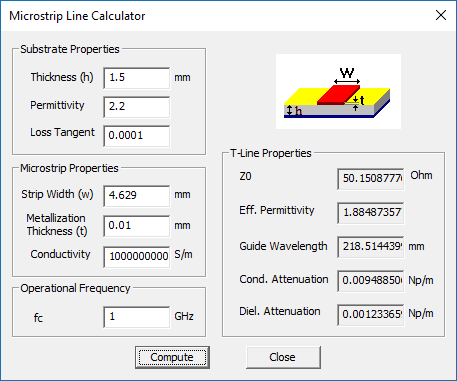This screenshot has width=457, height=381.
Task: Click the 'S/m' unit label
Action: [183, 255]
